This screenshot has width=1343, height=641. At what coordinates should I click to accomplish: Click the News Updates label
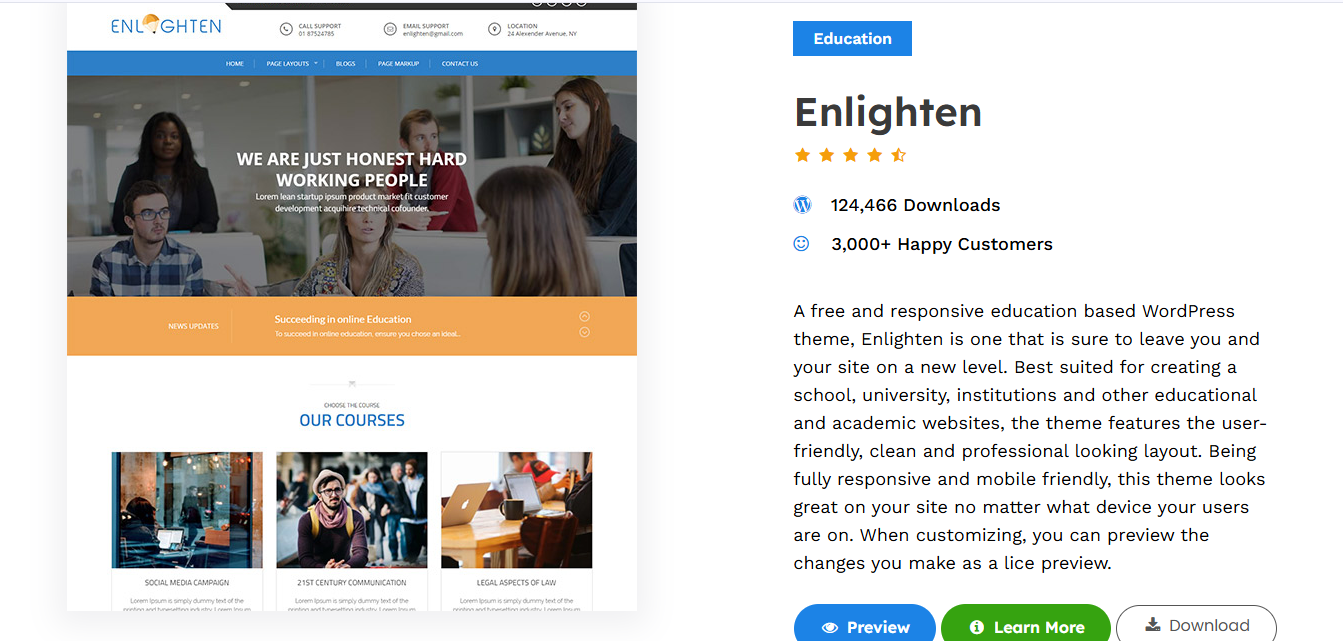[193, 326]
